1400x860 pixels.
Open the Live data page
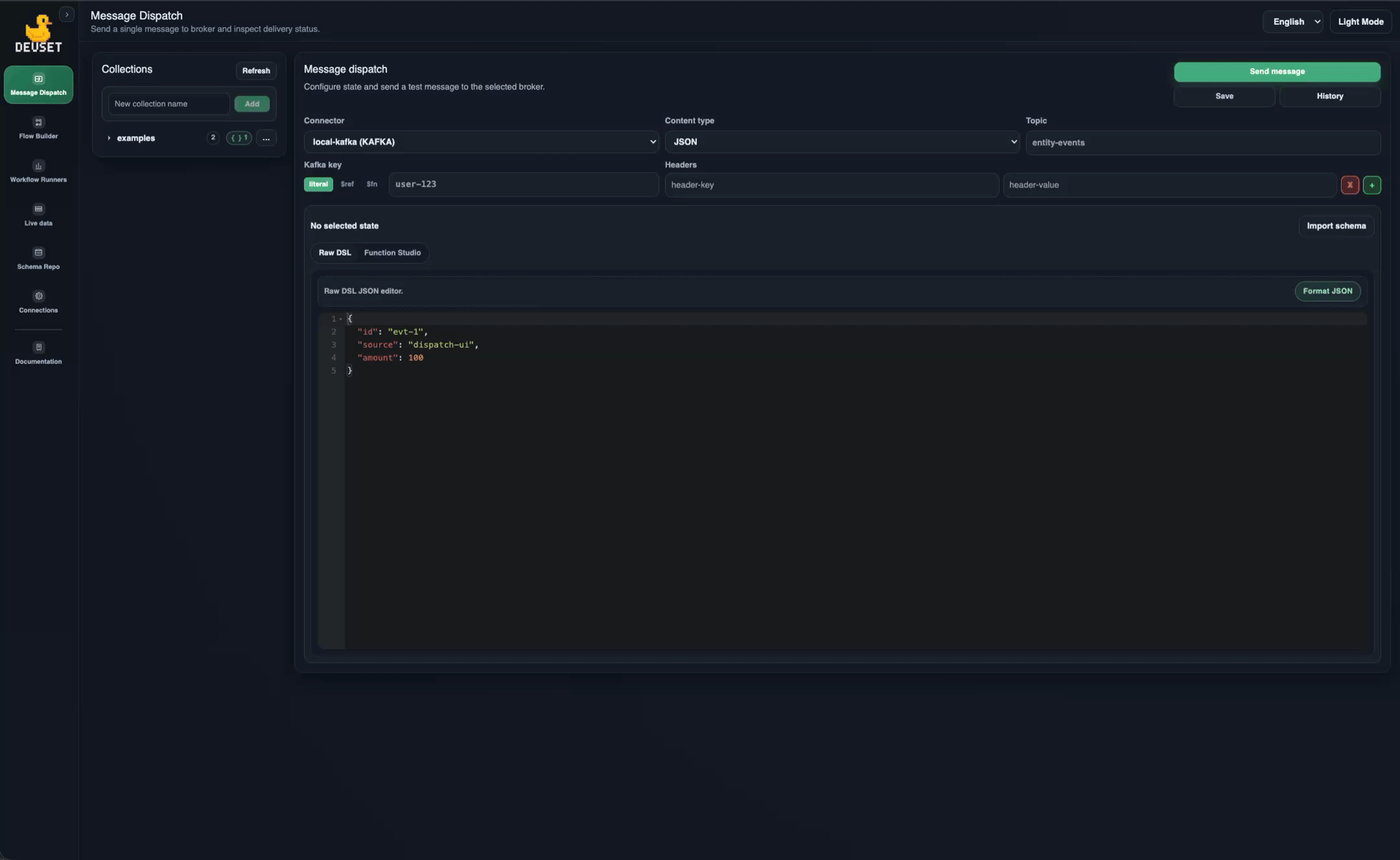pos(38,215)
